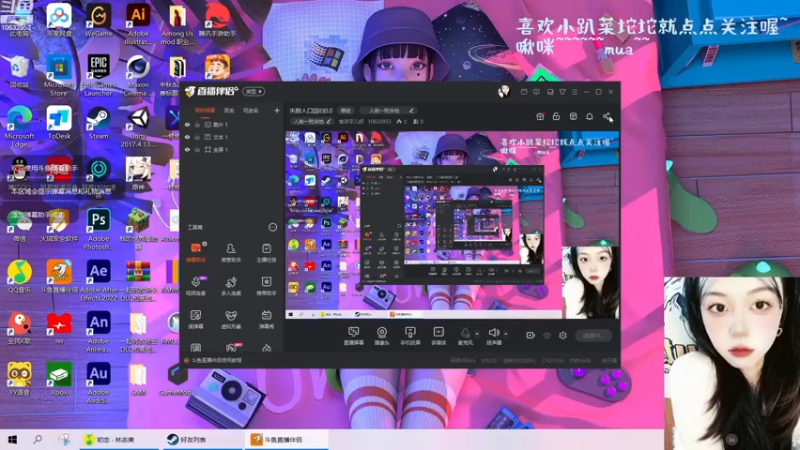Open the 弹幕助手 tool in the toolbox
Image resolution: width=800 pixels, height=450 pixels.
(196, 252)
